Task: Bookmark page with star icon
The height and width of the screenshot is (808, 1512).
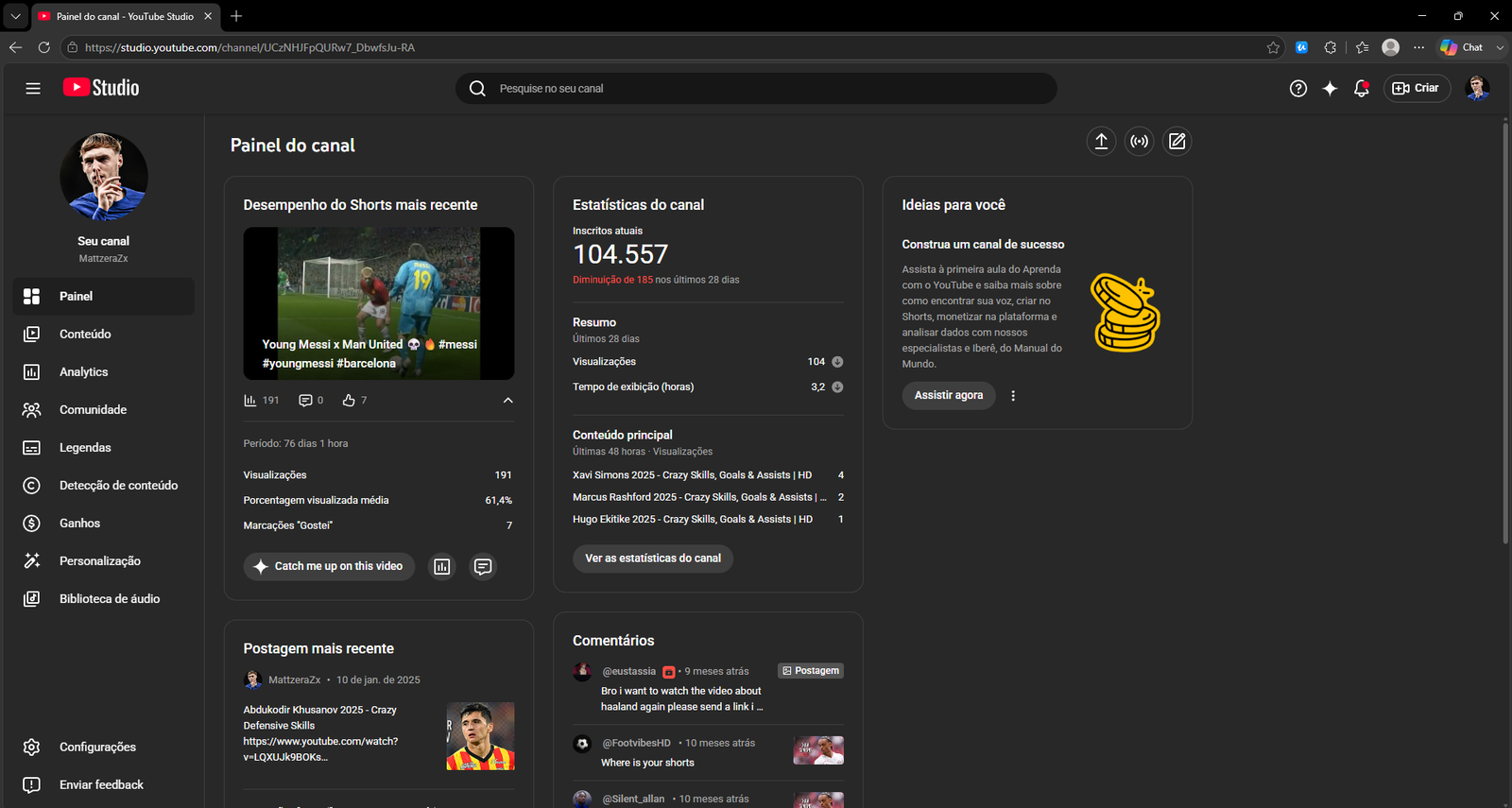Action: point(1273,47)
